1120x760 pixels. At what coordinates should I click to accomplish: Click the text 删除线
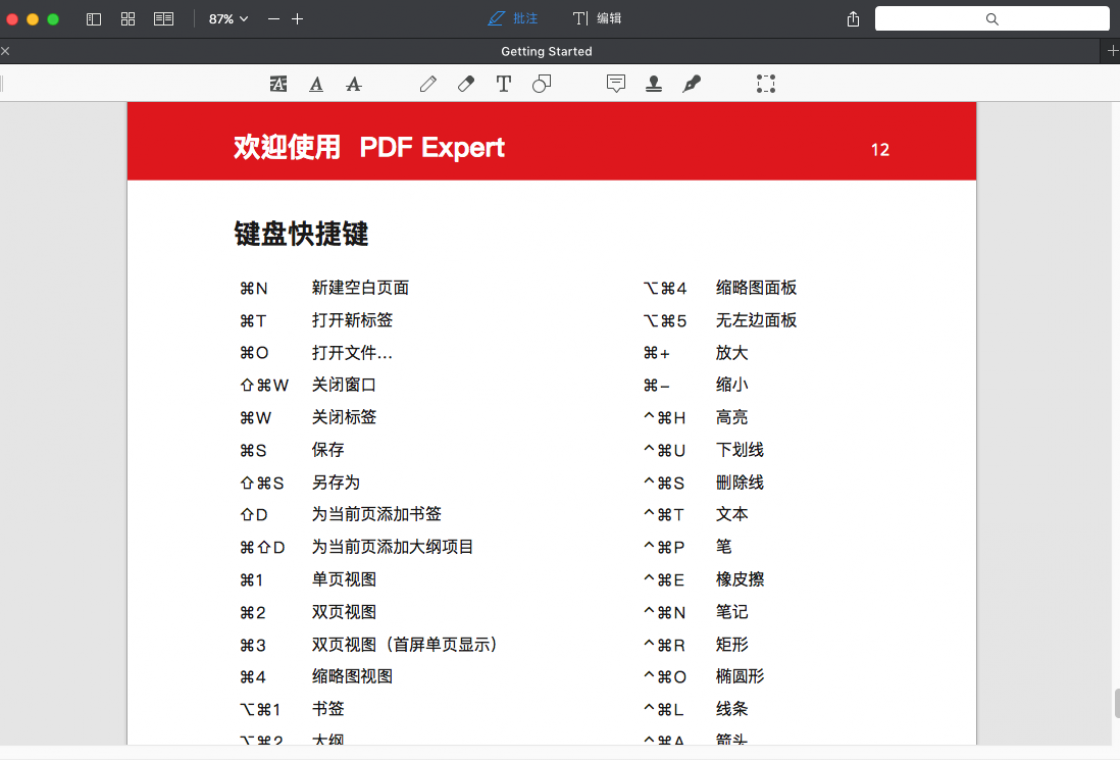click(x=740, y=482)
